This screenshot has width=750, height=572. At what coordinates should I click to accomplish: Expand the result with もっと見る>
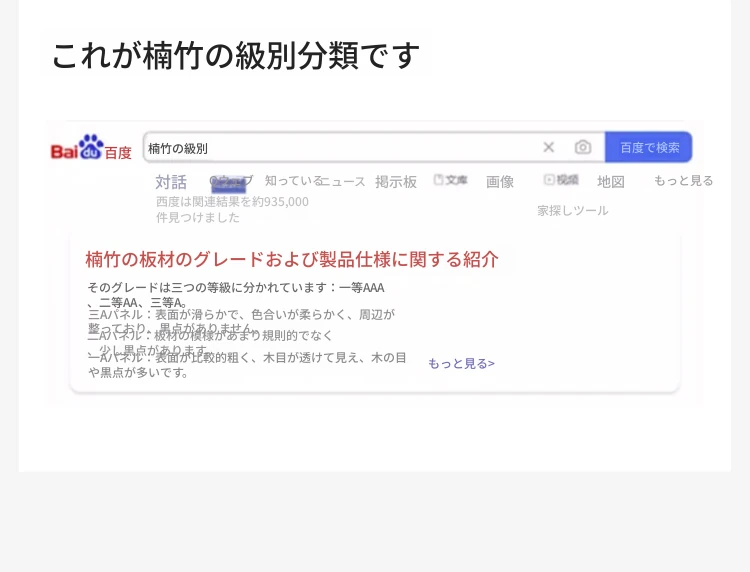point(461,363)
